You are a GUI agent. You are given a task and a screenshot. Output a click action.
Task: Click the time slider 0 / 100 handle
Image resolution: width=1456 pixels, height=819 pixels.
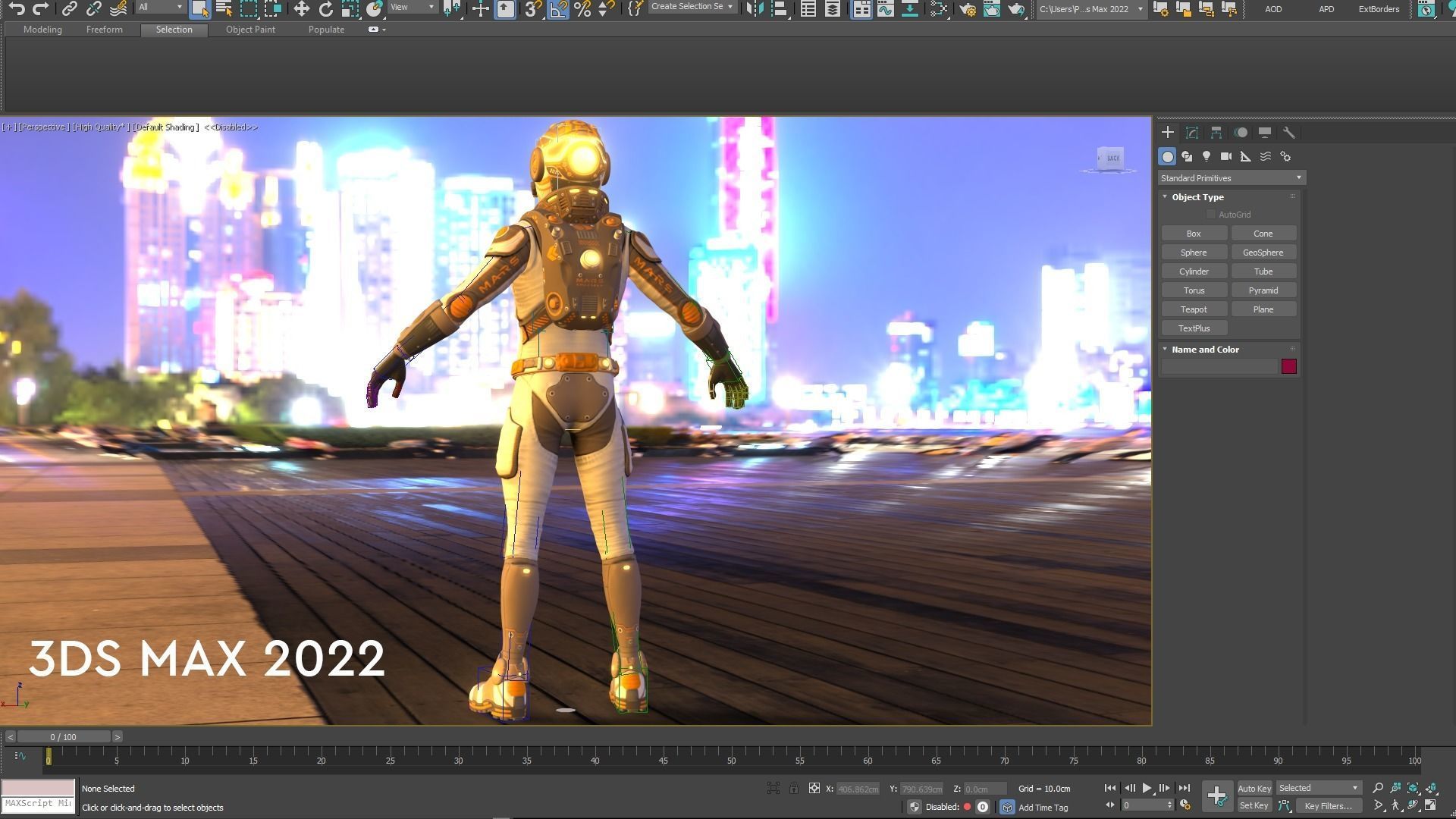tap(64, 737)
